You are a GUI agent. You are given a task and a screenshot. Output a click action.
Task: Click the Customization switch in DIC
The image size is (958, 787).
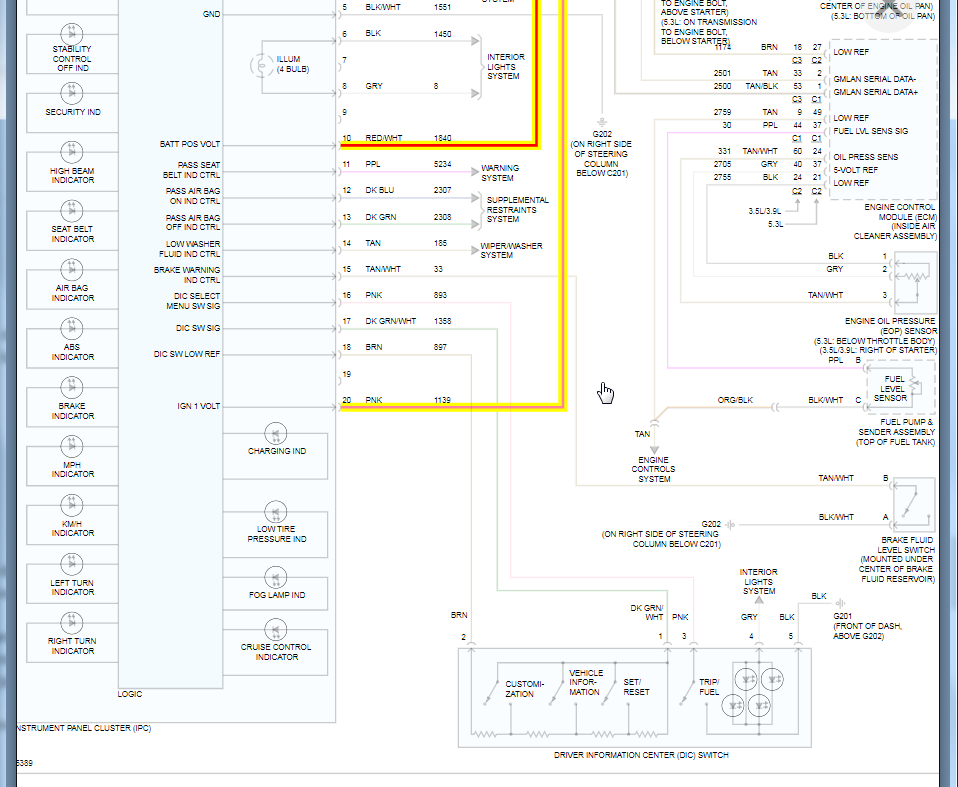(491, 691)
